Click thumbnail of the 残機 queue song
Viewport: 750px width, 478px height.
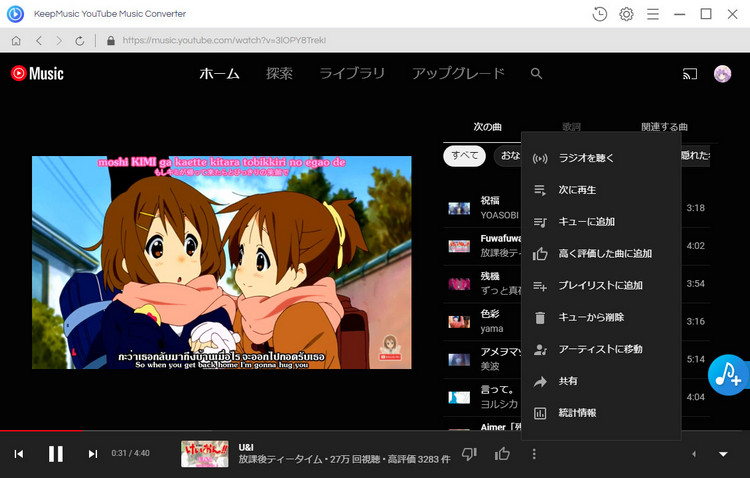[x=459, y=284]
